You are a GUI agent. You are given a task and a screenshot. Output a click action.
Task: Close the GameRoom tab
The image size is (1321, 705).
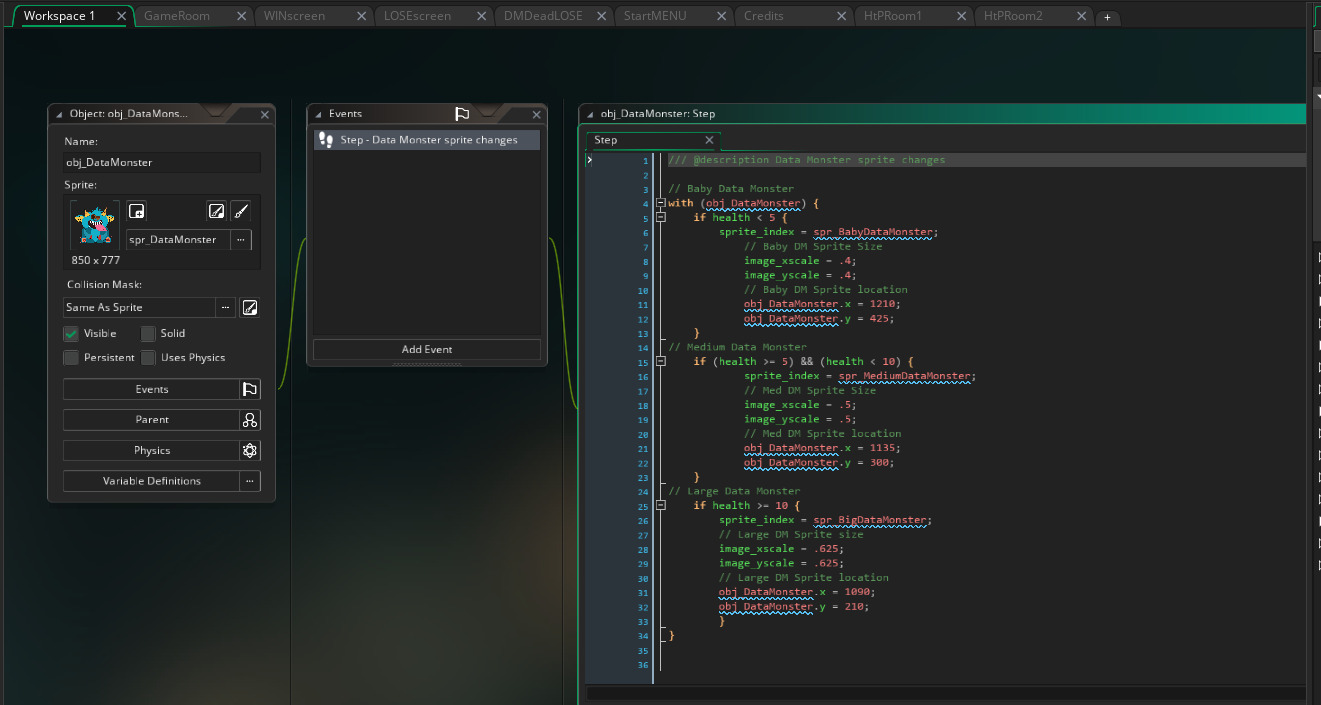click(241, 16)
